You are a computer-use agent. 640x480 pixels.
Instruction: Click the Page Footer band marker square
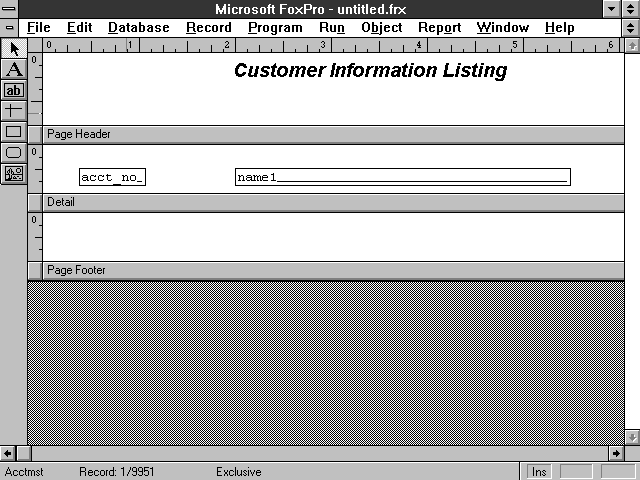35,270
